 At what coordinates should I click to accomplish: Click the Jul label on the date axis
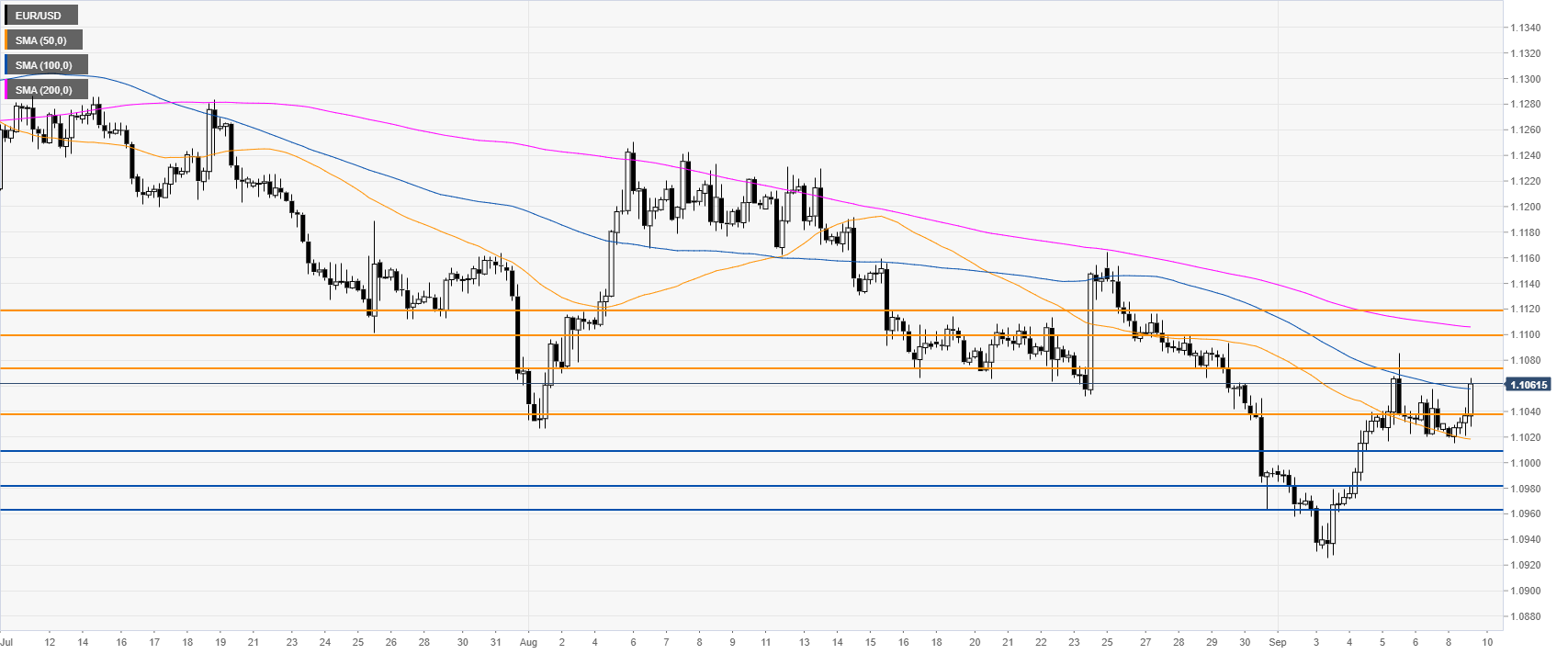coord(7,642)
